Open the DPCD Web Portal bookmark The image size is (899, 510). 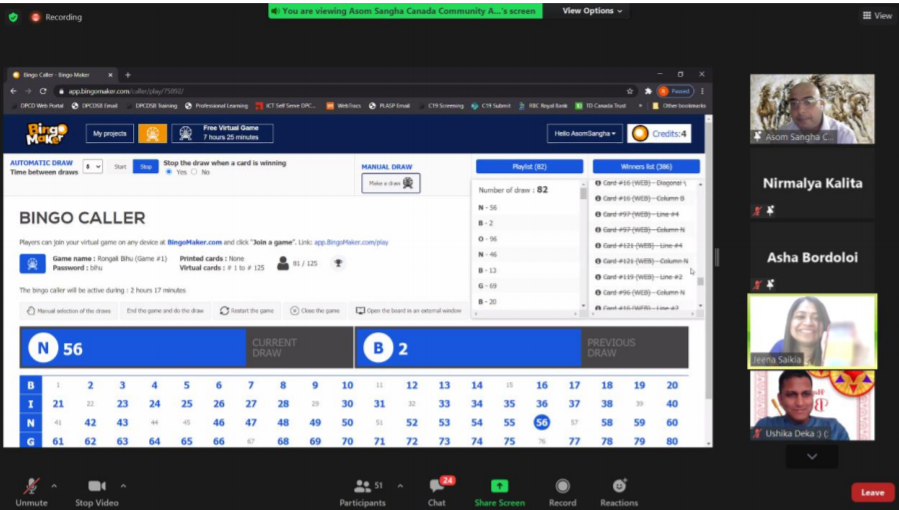click(38, 106)
